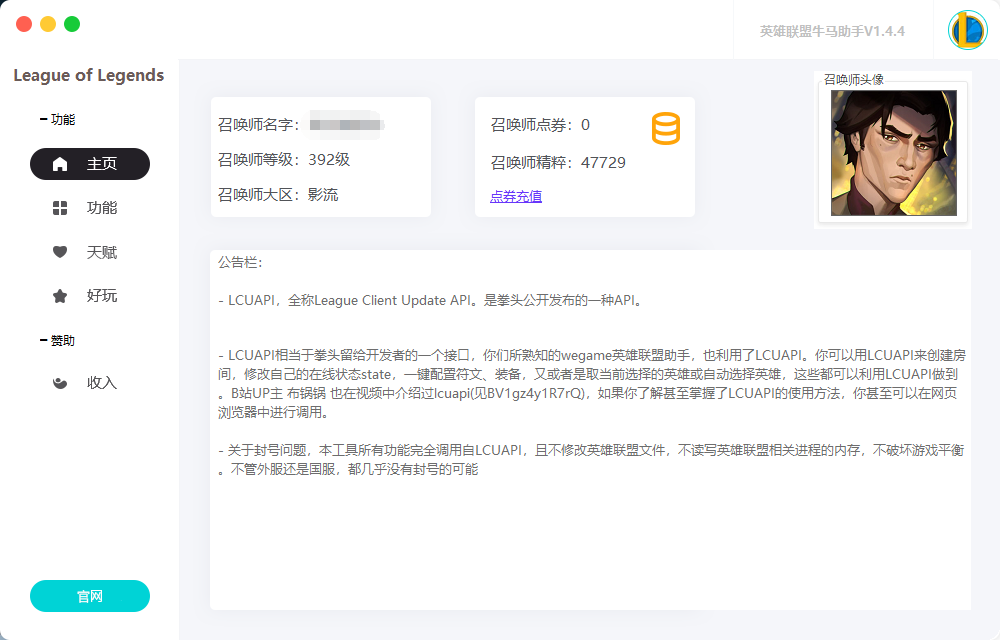Screen dimensions: 1000x640
Task: Click the grid icon next to 功能
Action: pos(59,208)
